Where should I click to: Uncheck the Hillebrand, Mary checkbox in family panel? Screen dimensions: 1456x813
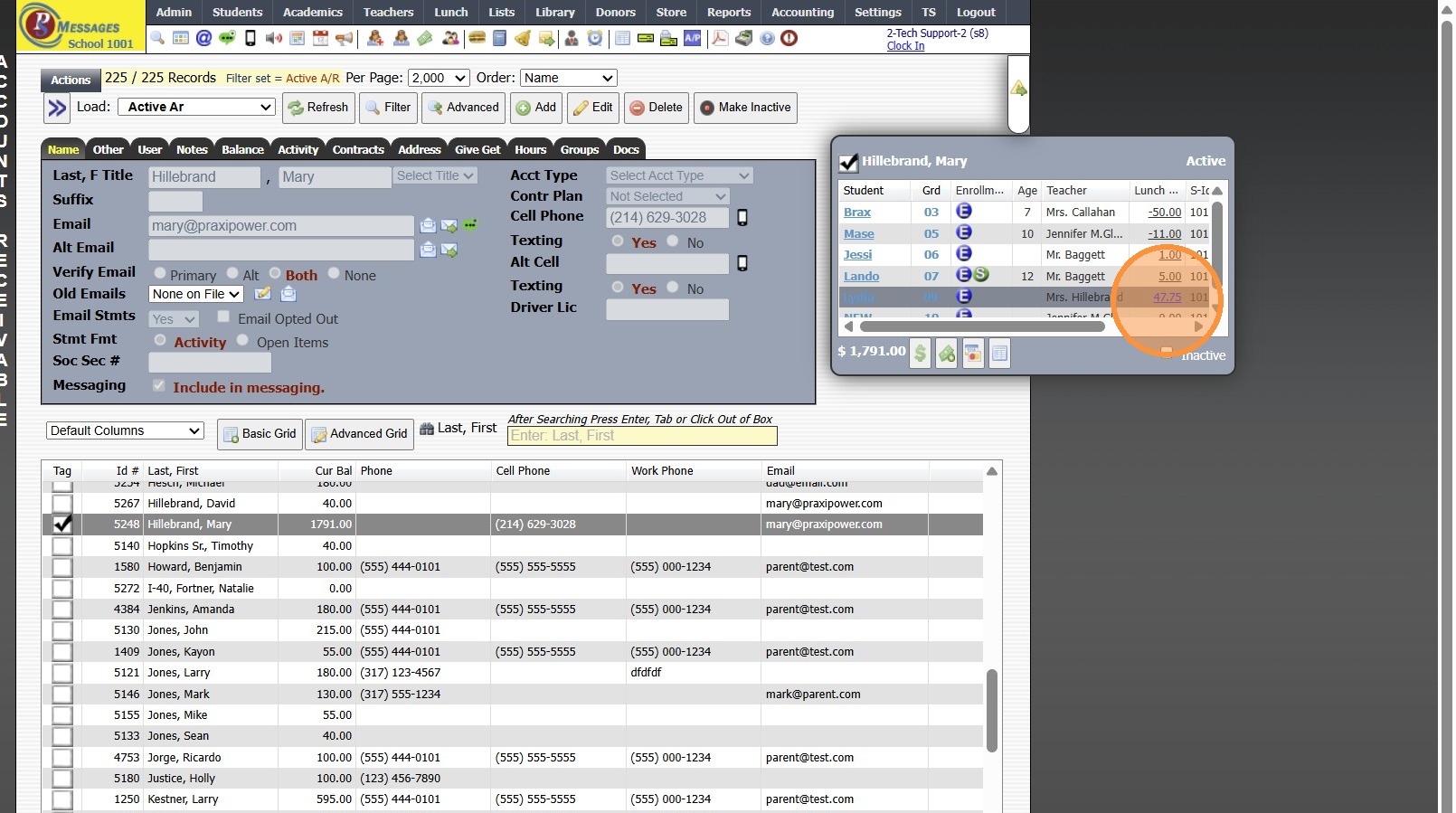tap(848, 162)
